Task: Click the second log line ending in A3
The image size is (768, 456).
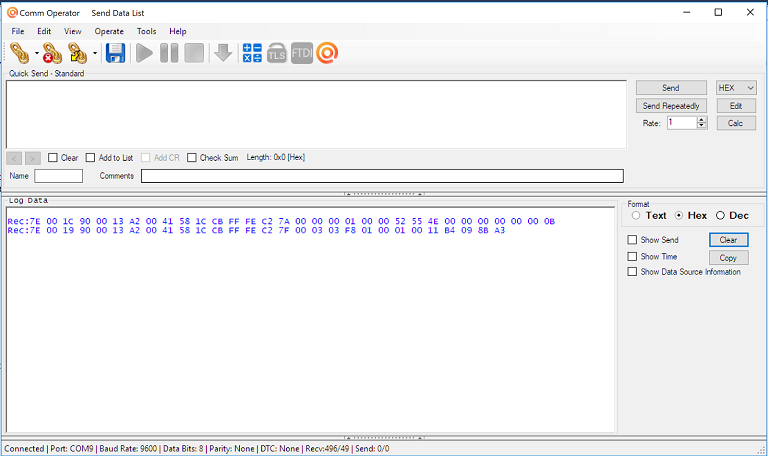Action: (x=256, y=230)
